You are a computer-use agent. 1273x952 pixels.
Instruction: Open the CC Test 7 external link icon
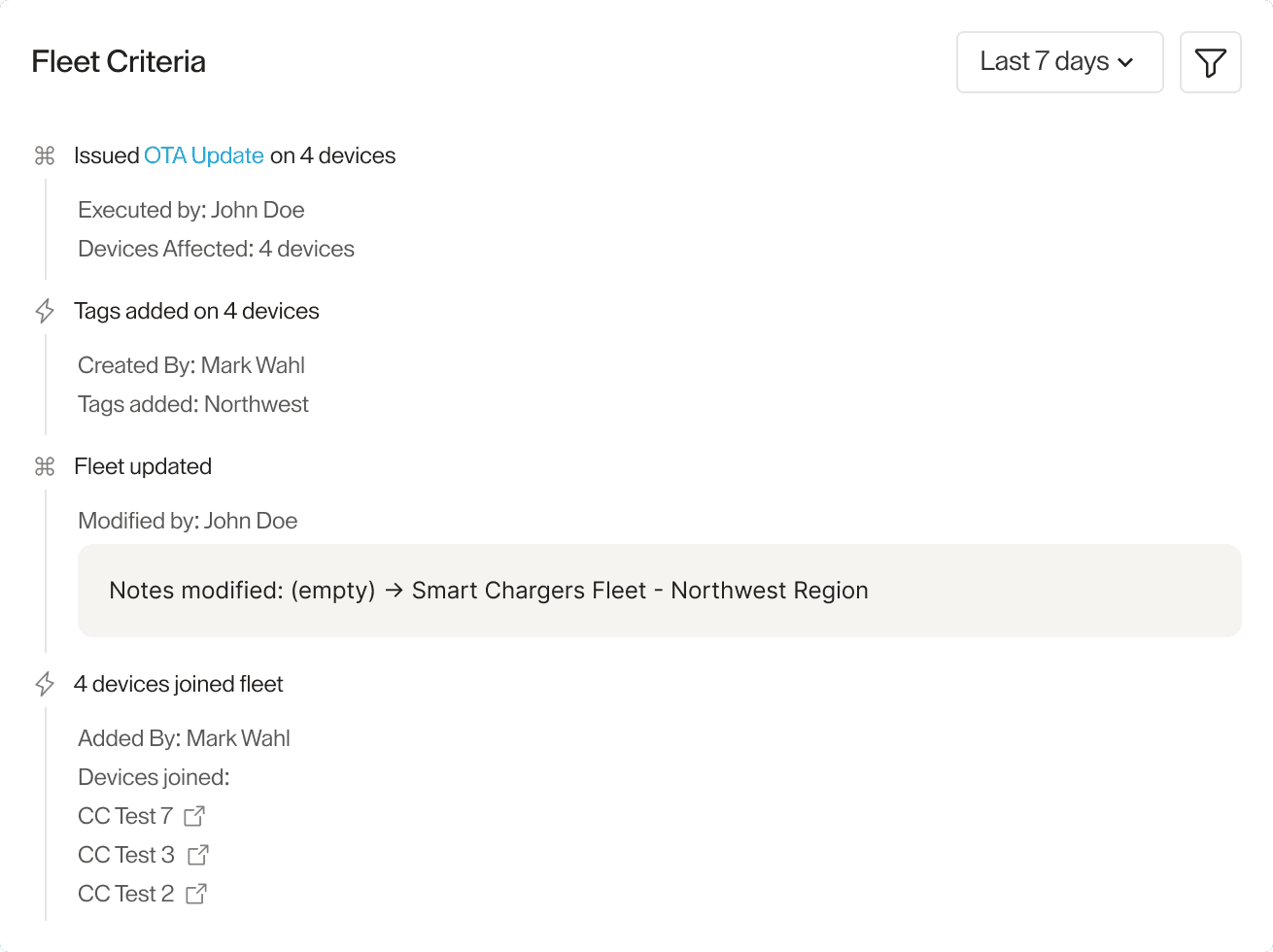pos(194,816)
